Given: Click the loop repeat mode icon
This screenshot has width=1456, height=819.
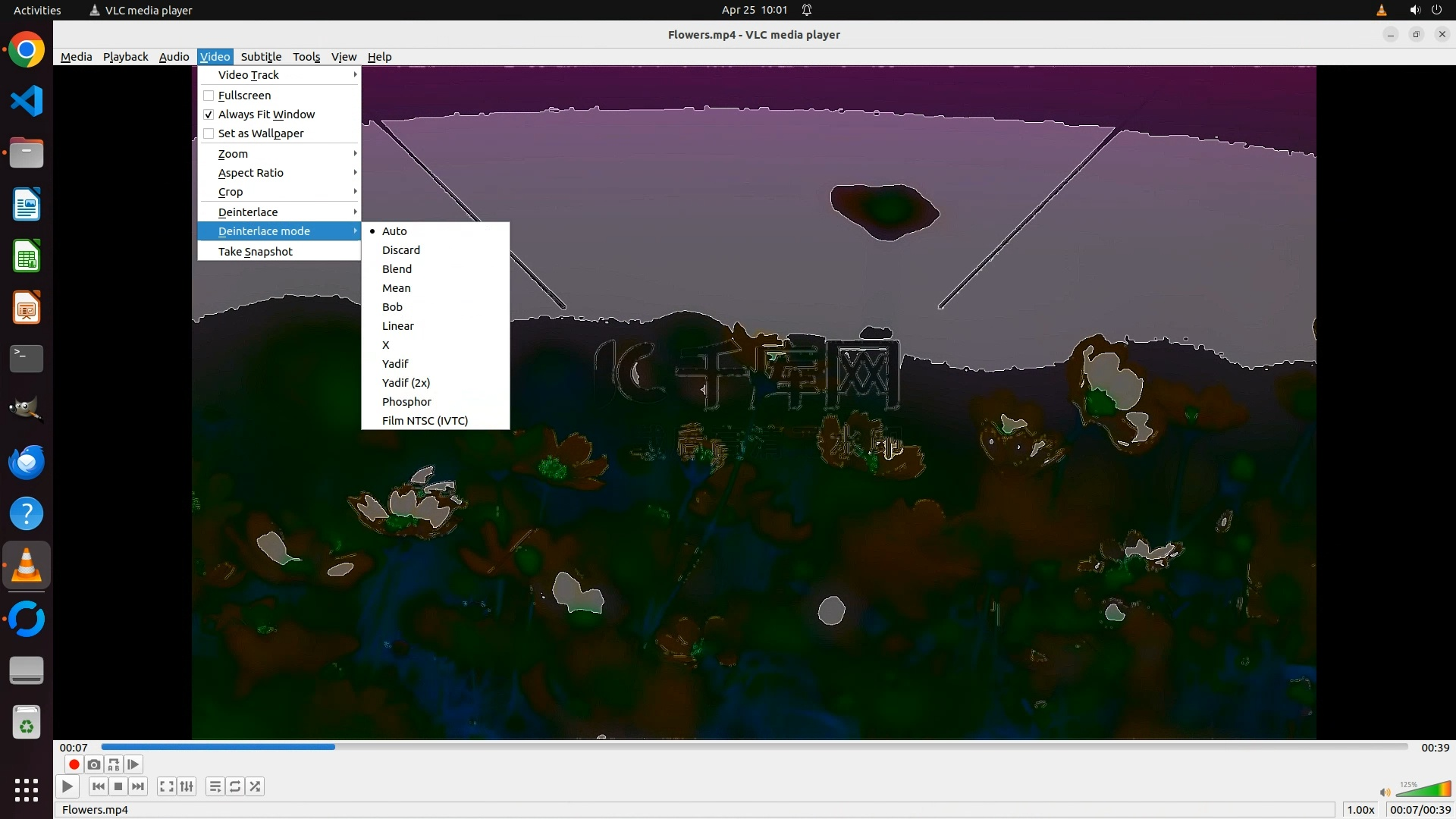Looking at the screenshot, I should (235, 786).
